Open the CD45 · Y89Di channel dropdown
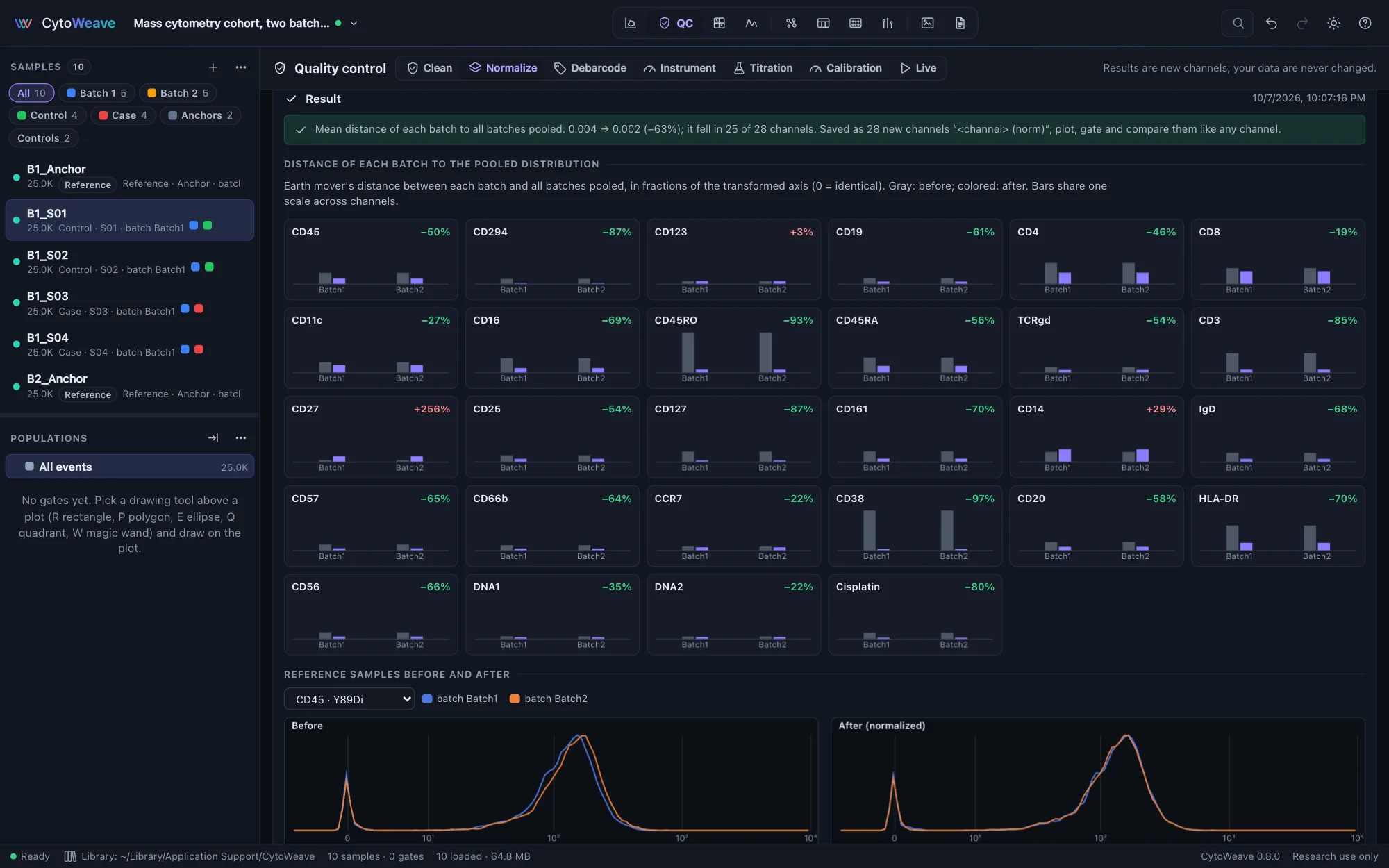Screen dimensions: 1389x868 point(349,699)
